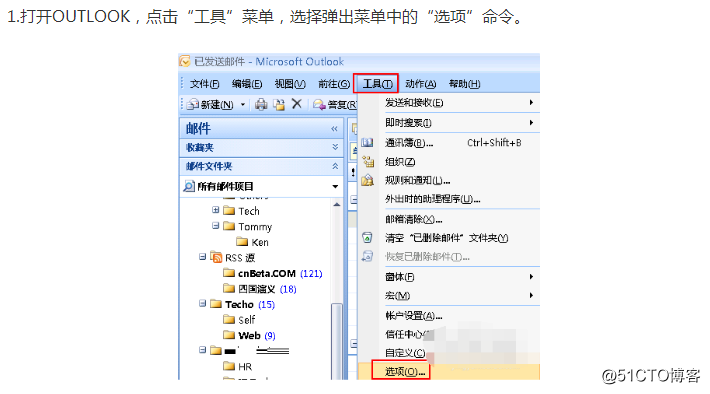
Task: Open the 动作(A) menu
Action: [x=421, y=84]
